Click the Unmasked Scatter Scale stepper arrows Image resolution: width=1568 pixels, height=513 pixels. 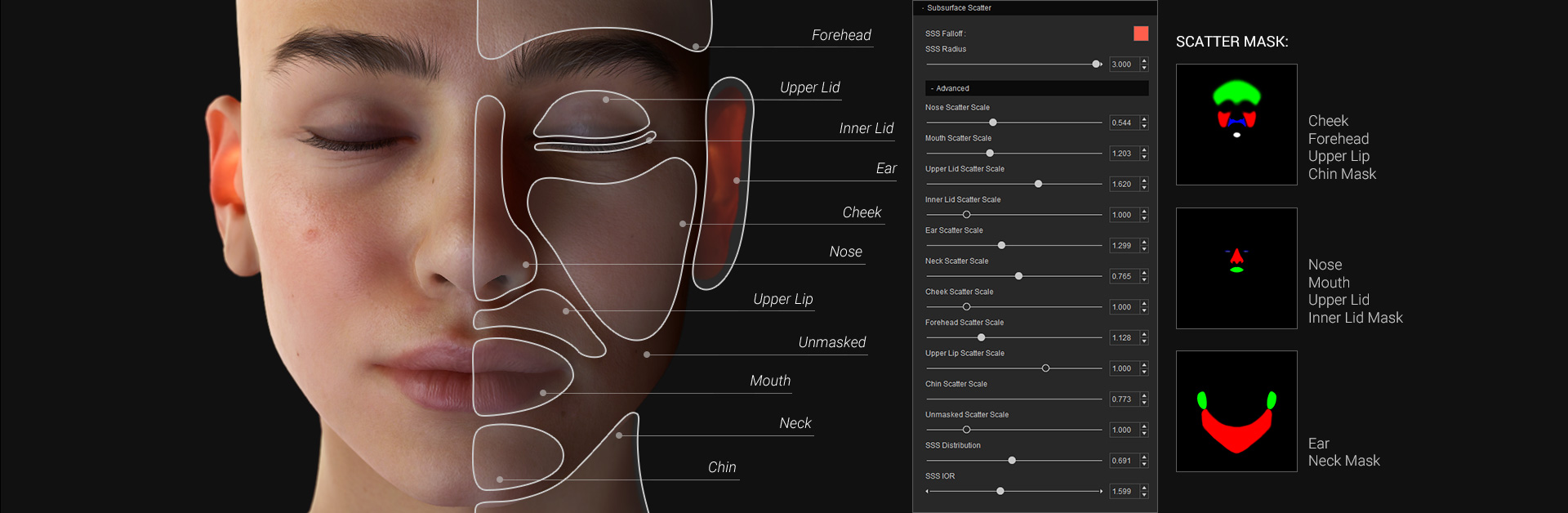1144,430
